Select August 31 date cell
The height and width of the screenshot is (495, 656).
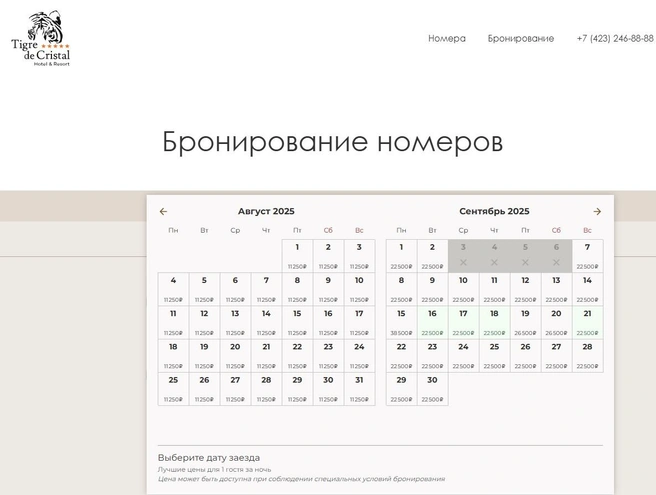[359, 389]
